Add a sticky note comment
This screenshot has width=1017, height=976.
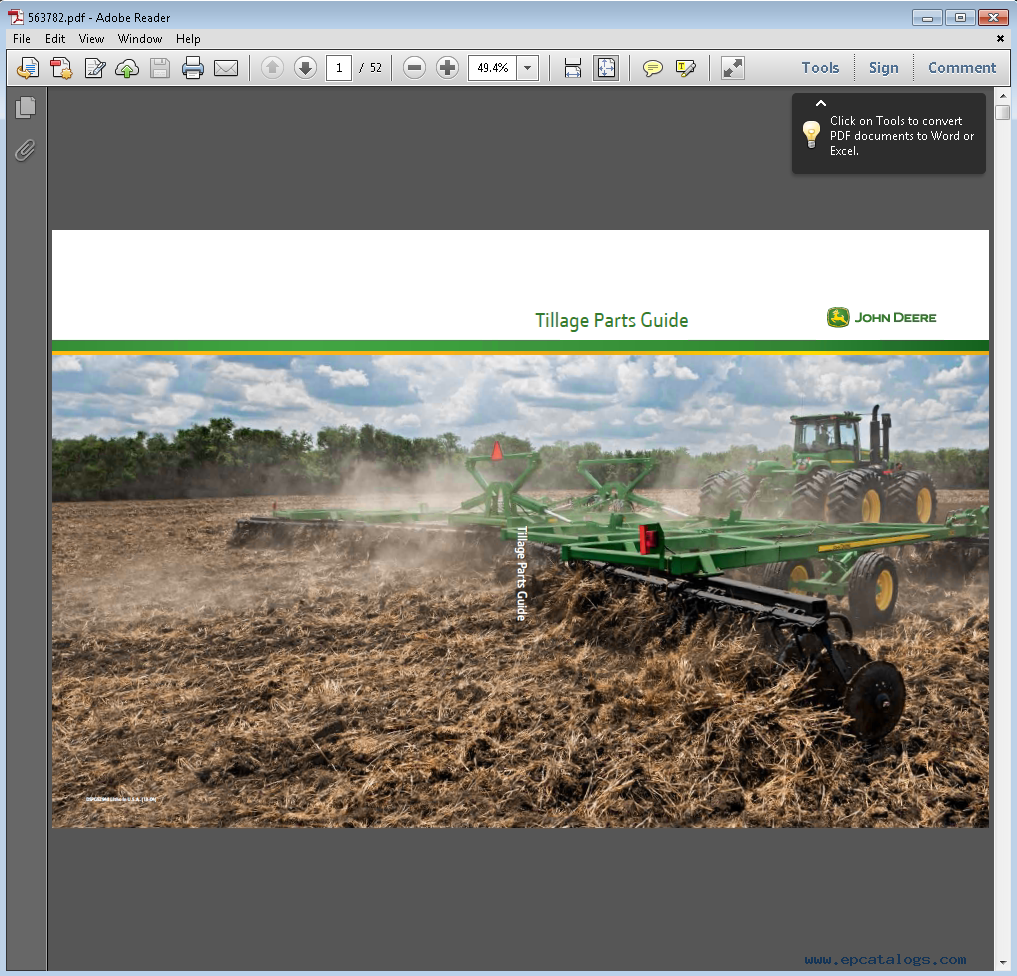coord(652,68)
